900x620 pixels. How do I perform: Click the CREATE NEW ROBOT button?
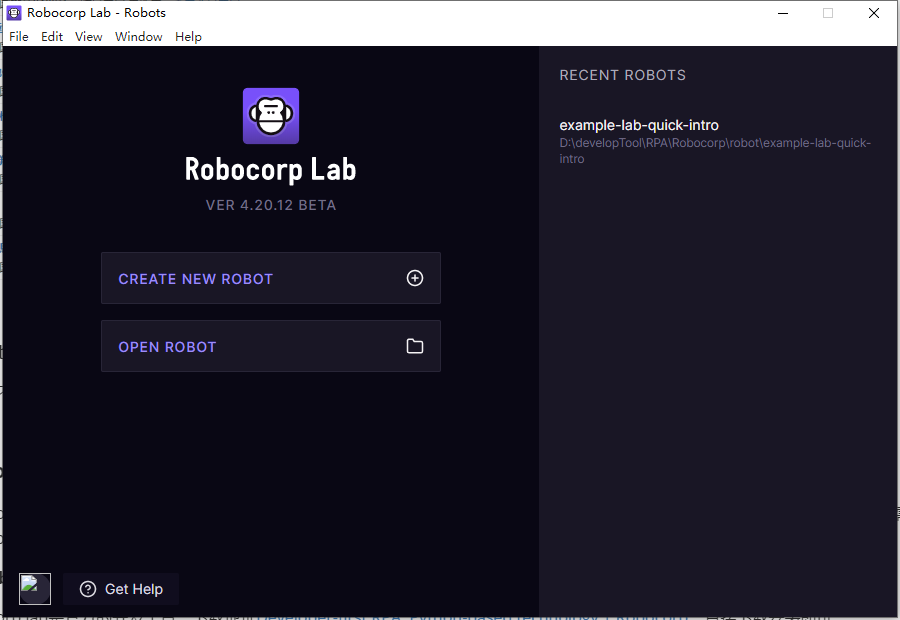[270, 278]
